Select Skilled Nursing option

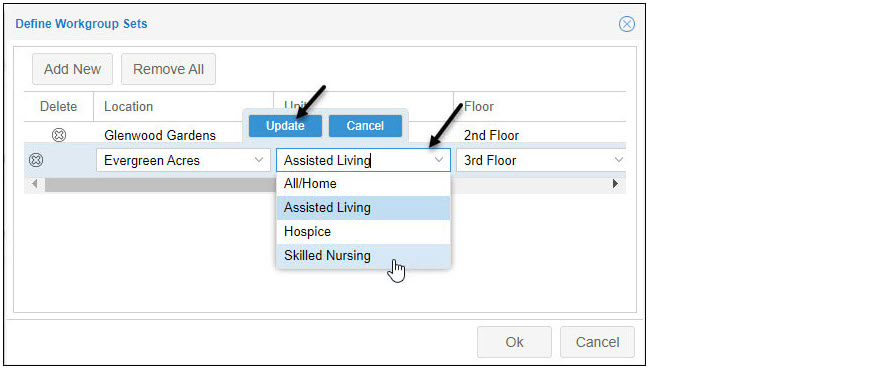pyautogui.click(x=363, y=256)
